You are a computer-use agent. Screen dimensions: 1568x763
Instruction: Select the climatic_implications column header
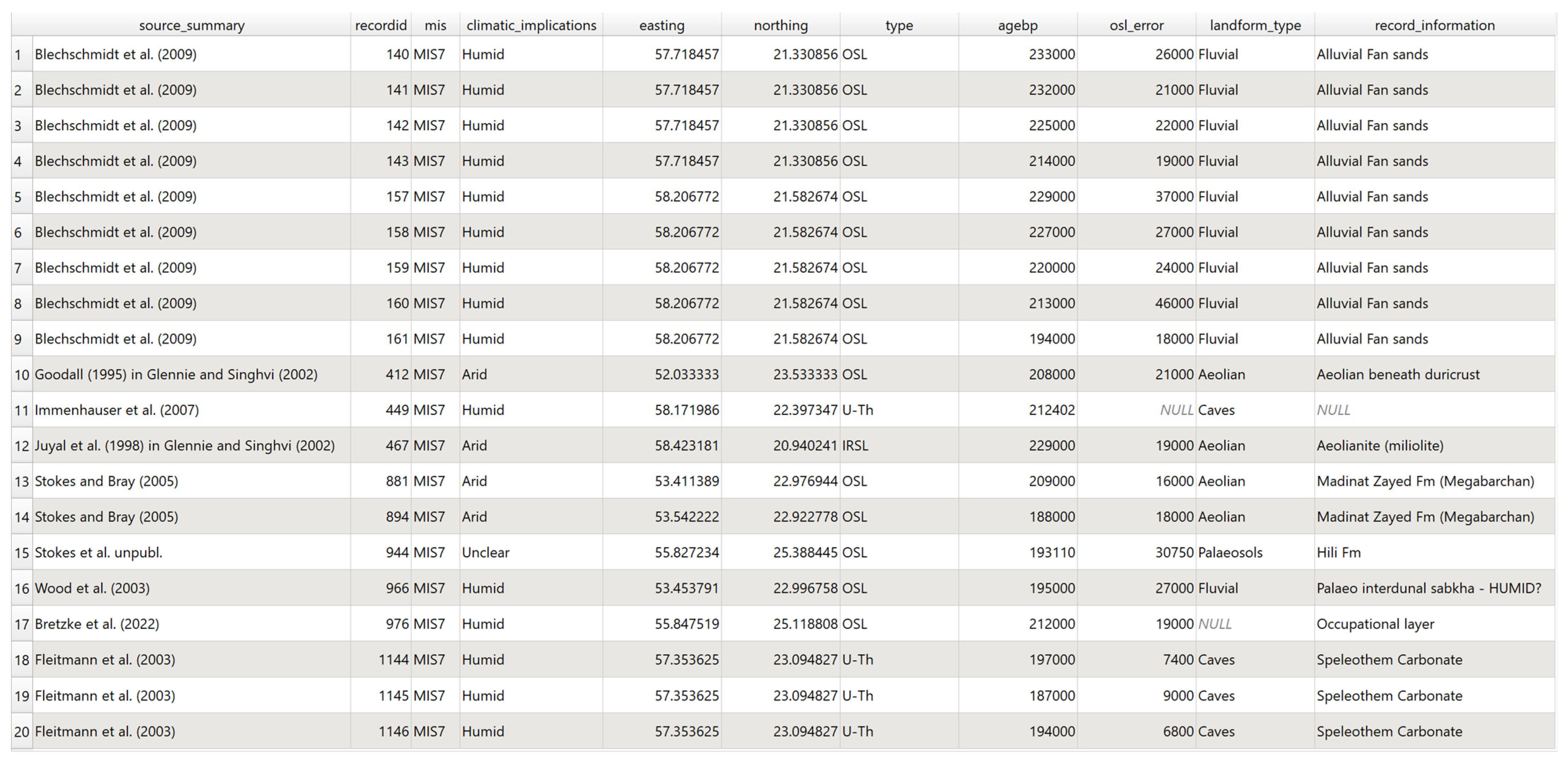[531, 25]
